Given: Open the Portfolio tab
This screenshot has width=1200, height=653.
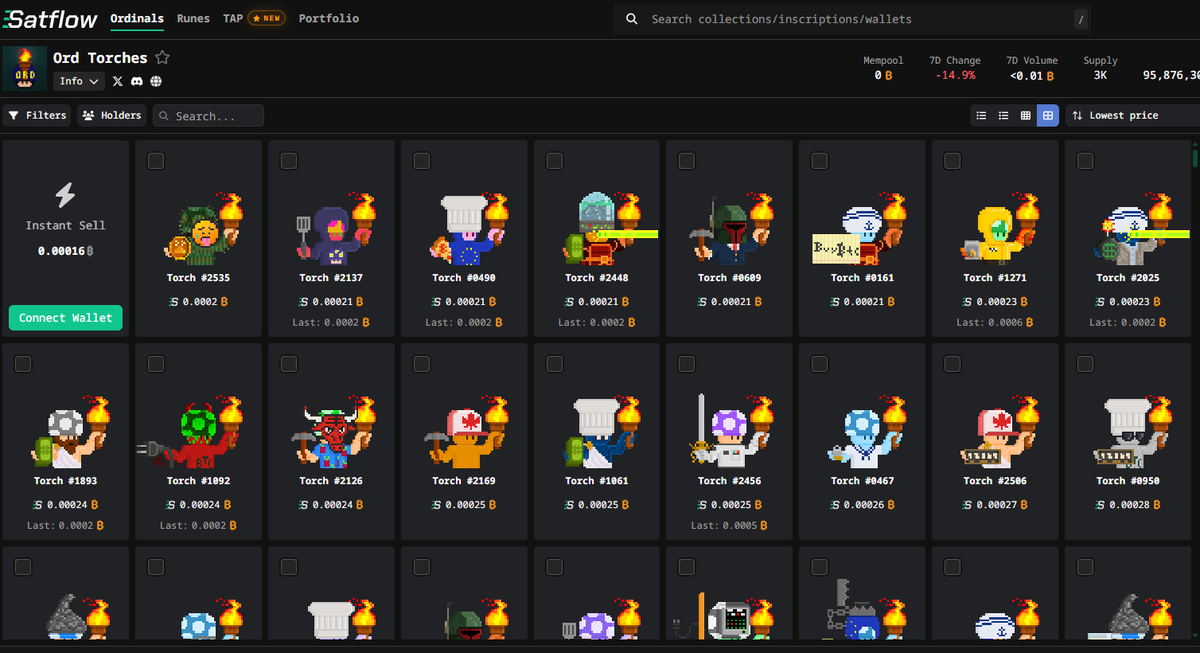Looking at the screenshot, I should (328, 19).
